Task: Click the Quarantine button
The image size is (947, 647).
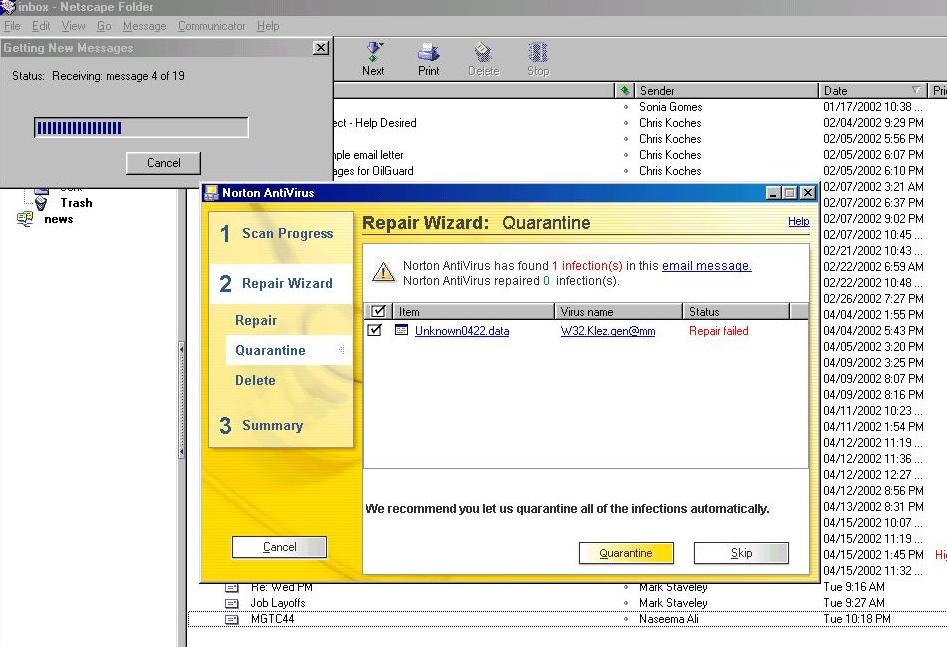Action: point(626,553)
